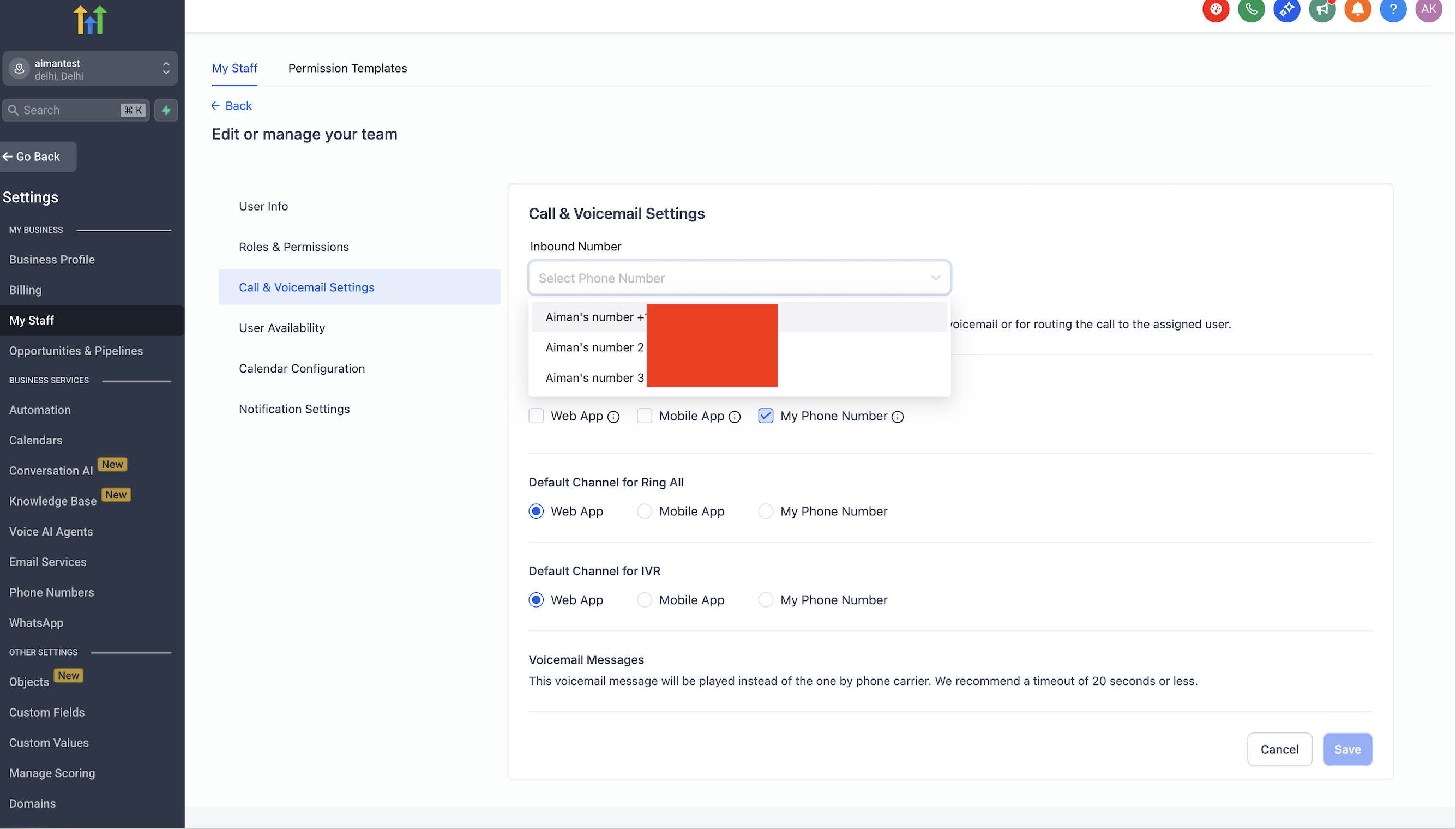Viewport: 1456px width, 829px height.
Task: Click the info icon beside My Phone Number checkbox
Action: 898,417
